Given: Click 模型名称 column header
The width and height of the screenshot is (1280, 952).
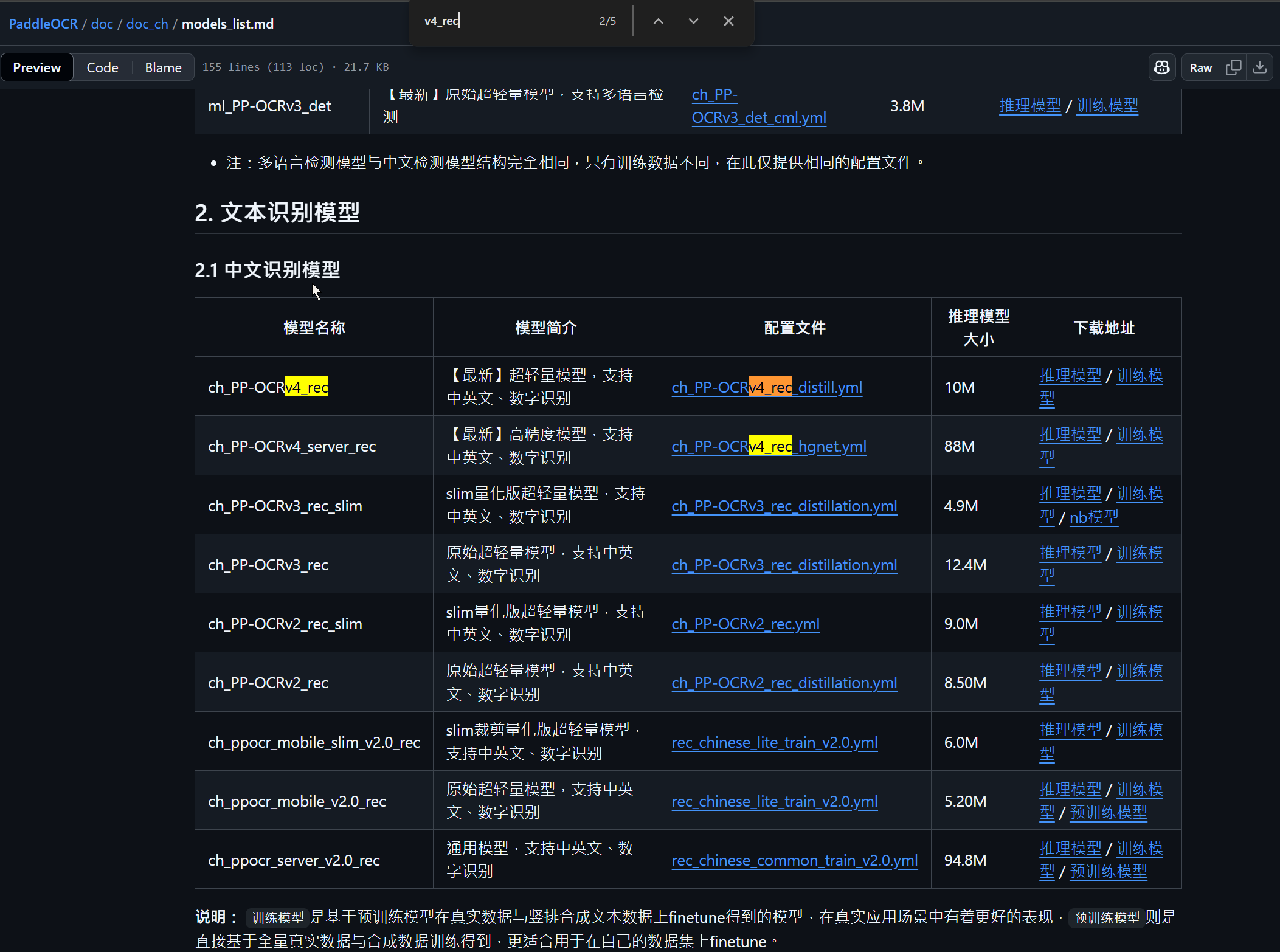Looking at the screenshot, I should click(314, 328).
